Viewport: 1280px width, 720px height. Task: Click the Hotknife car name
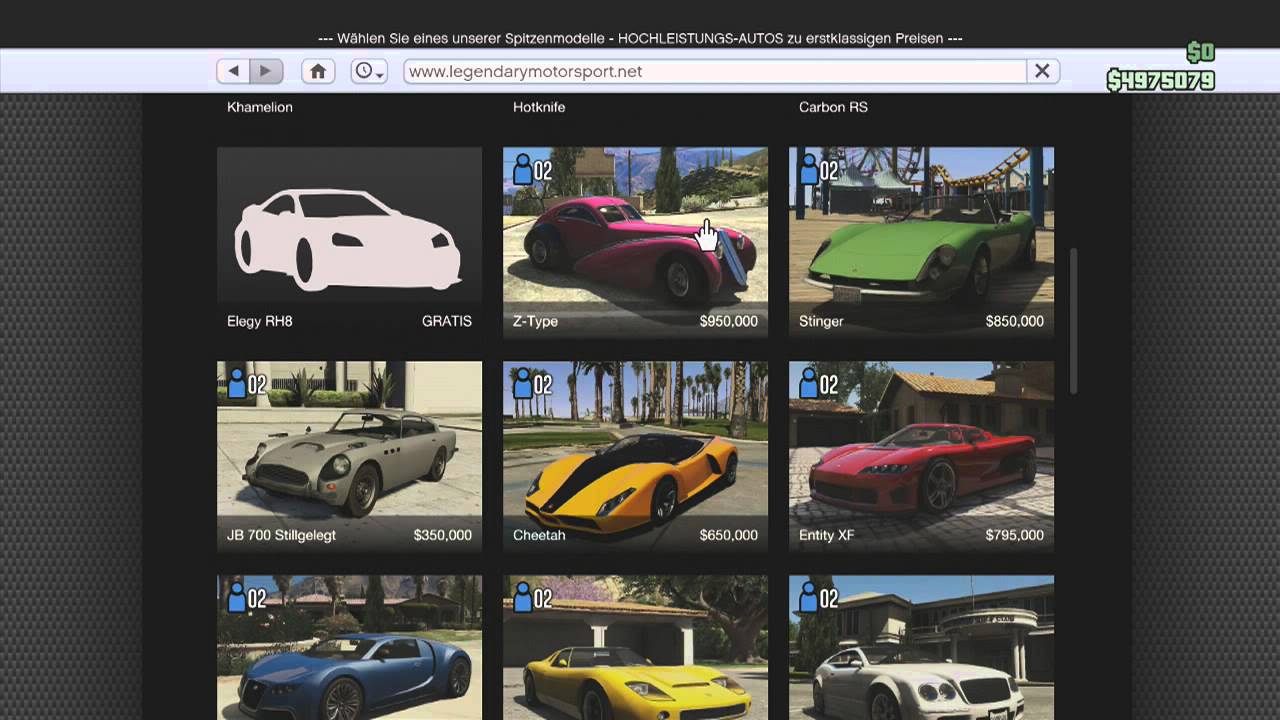click(x=539, y=107)
